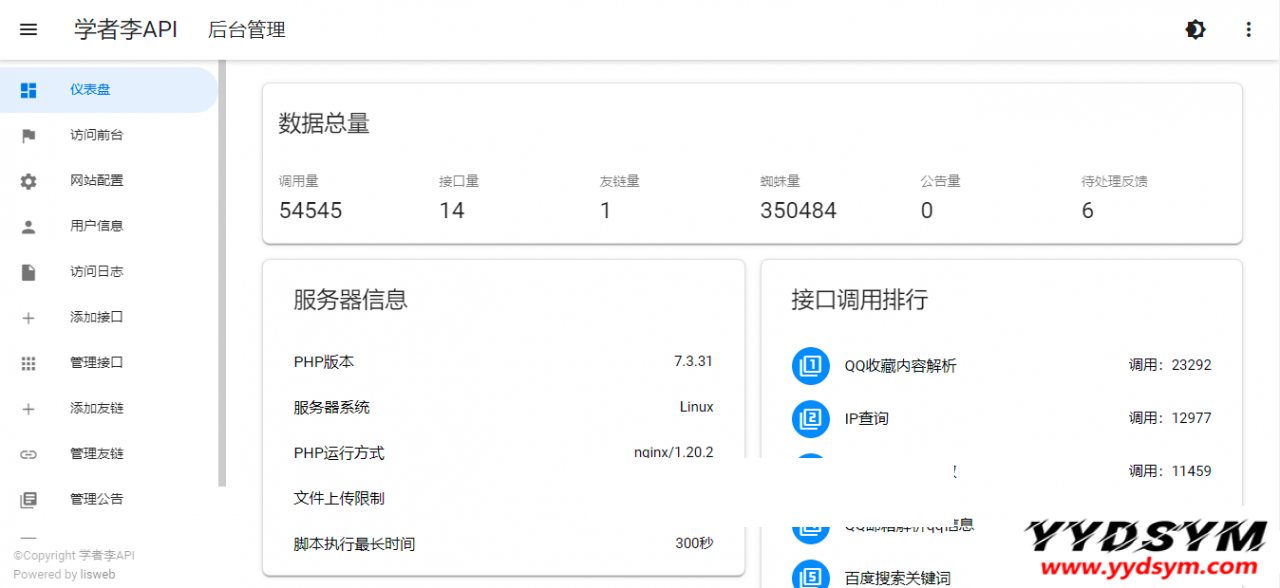Click the person icon for 用户信息
Image resolution: width=1280 pixels, height=588 pixels.
tap(28, 227)
